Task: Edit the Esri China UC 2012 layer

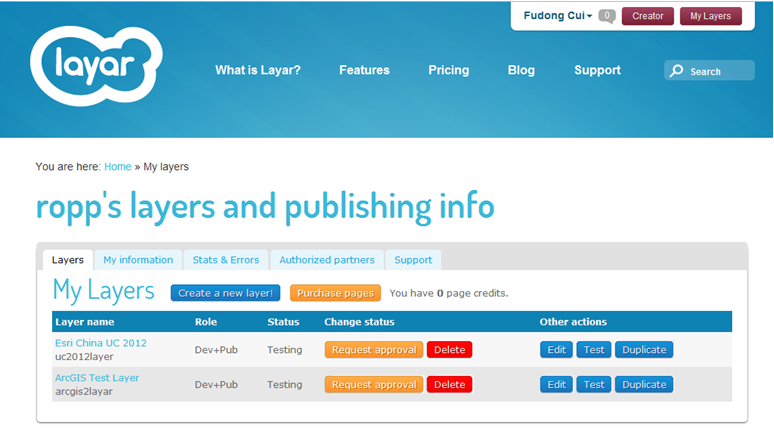Action: (556, 350)
